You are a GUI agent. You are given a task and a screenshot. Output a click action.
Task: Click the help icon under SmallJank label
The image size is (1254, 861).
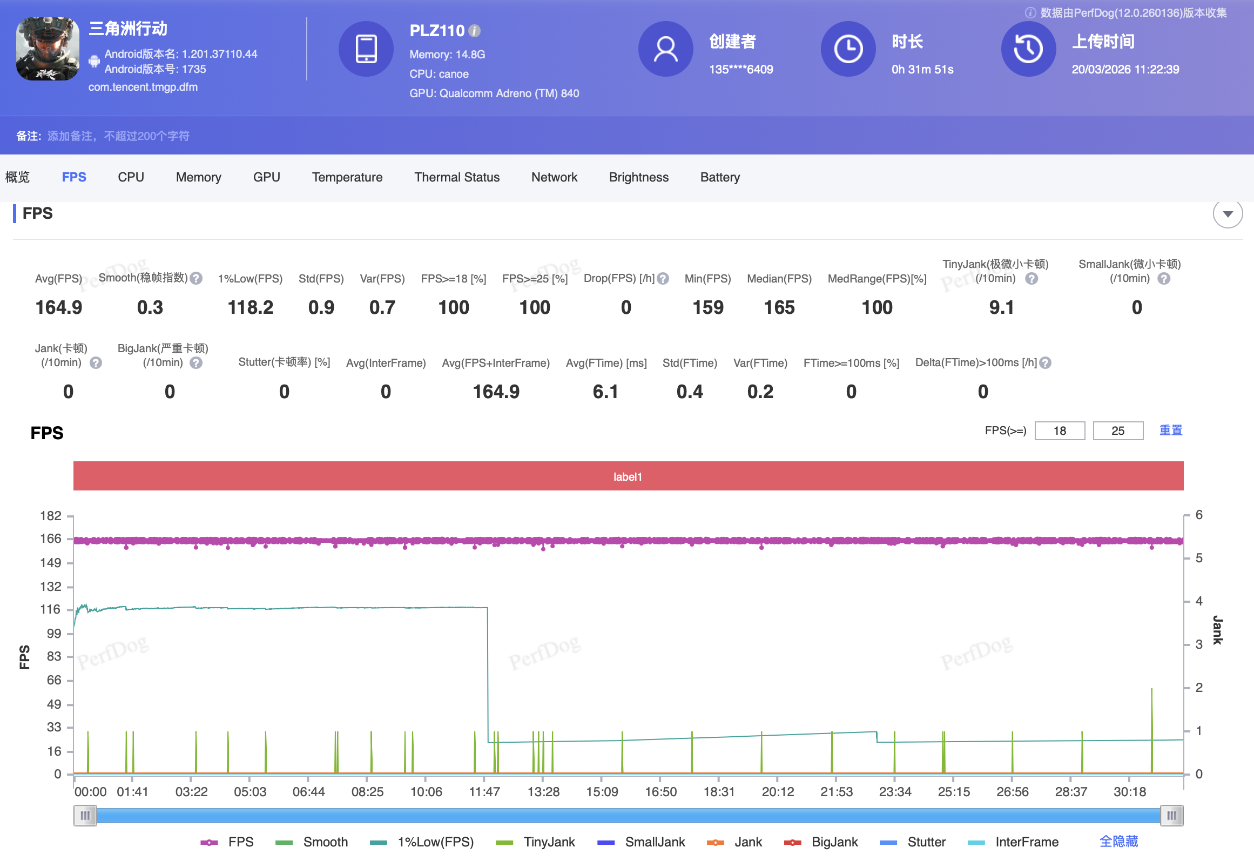tap(1163, 279)
